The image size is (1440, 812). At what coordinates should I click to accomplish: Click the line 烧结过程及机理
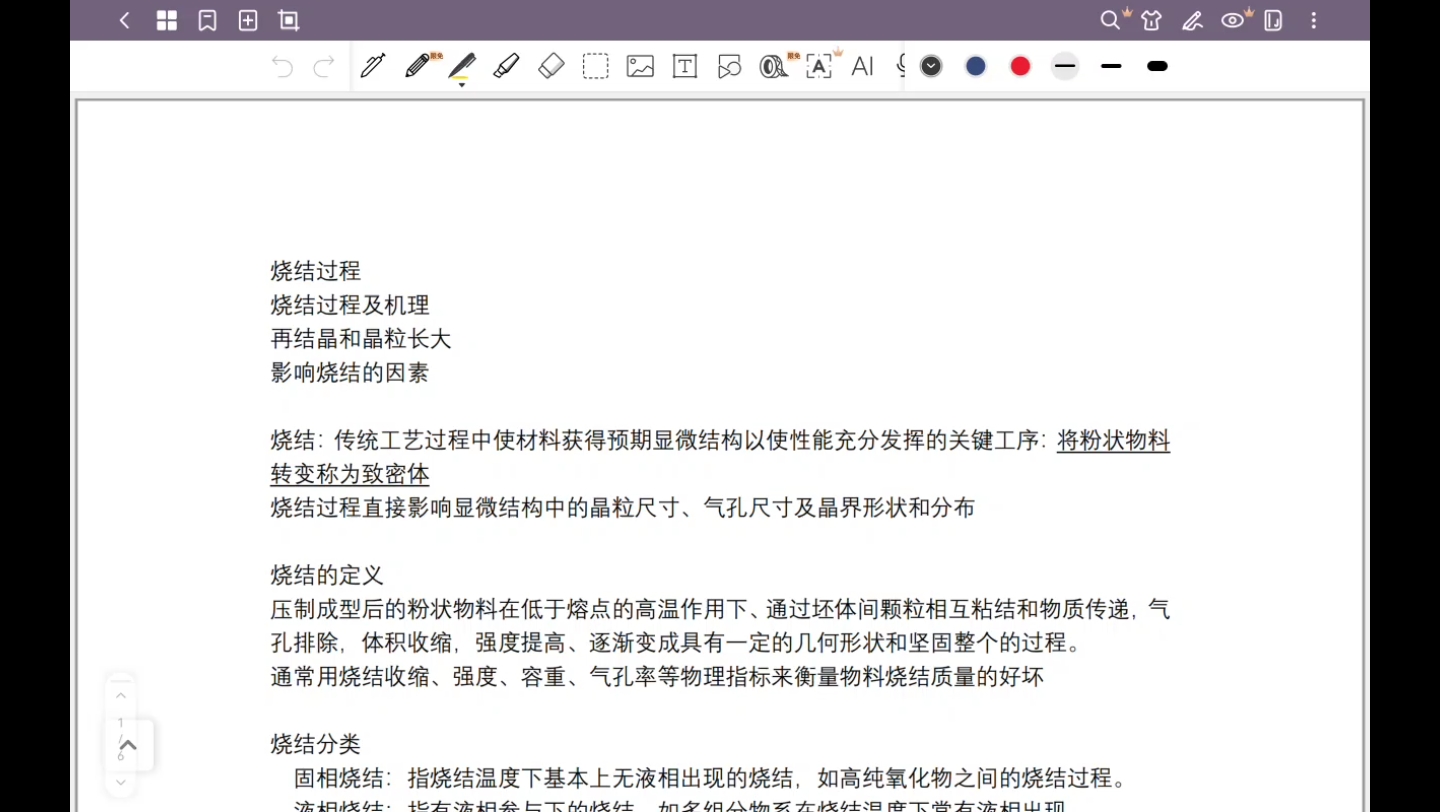click(x=350, y=305)
